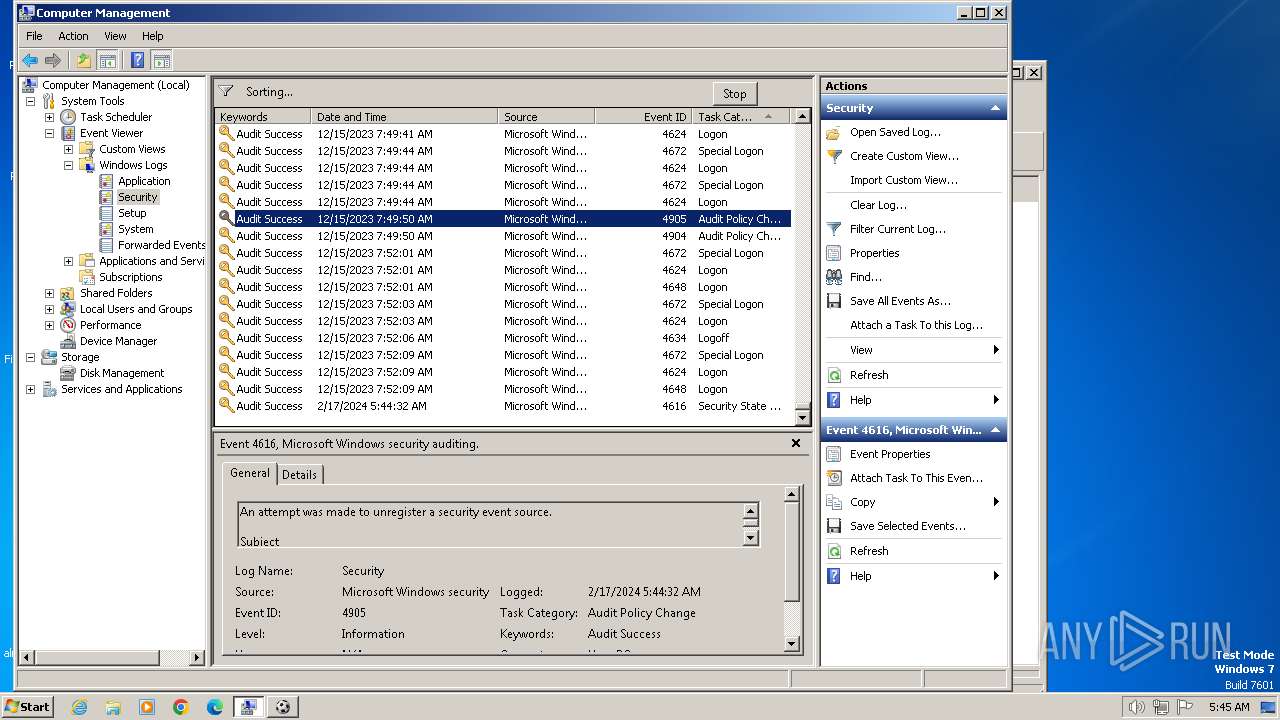
Task: Toggle Show/Hide Action Pane toolbar icon
Action: (x=161, y=60)
